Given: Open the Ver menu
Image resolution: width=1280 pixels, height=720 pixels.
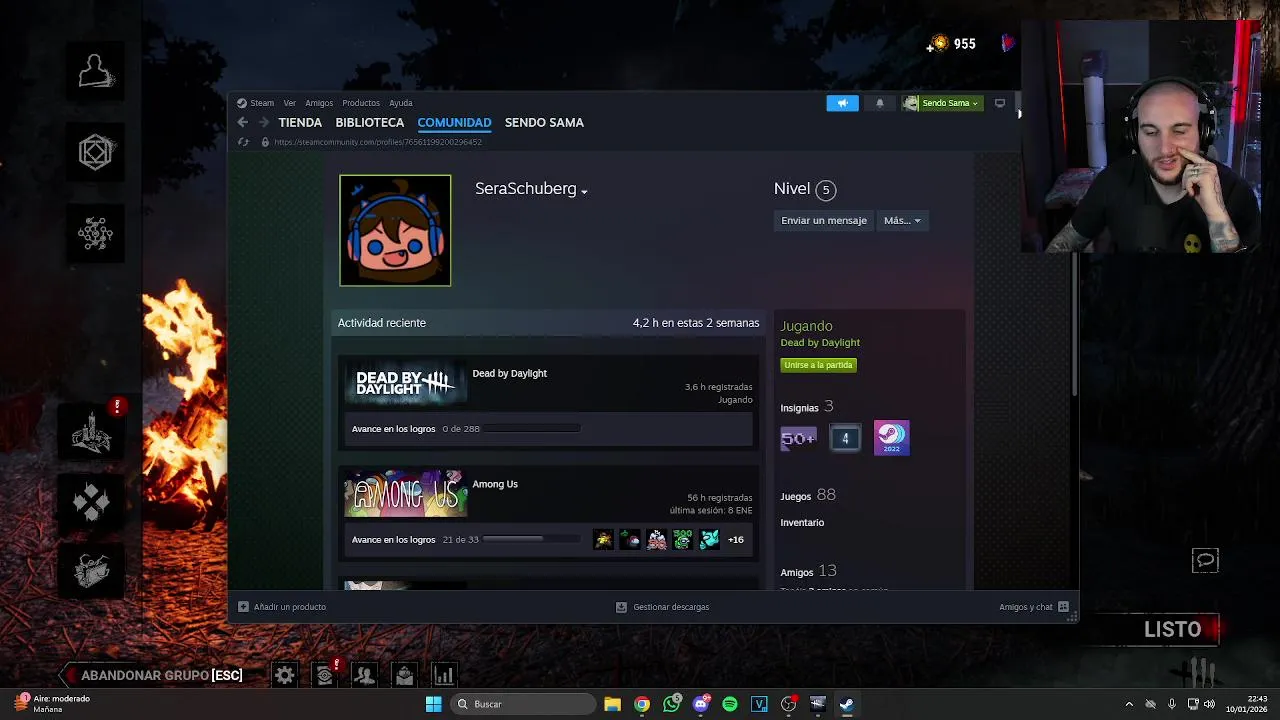Looking at the screenshot, I should pos(289,103).
